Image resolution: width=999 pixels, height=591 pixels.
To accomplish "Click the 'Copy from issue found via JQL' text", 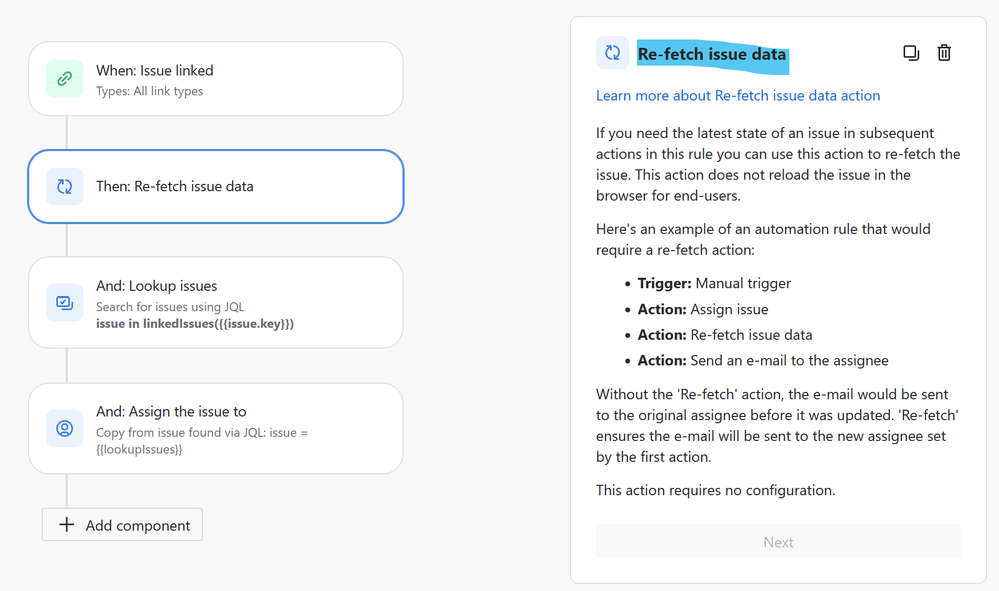I will [x=202, y=441].
